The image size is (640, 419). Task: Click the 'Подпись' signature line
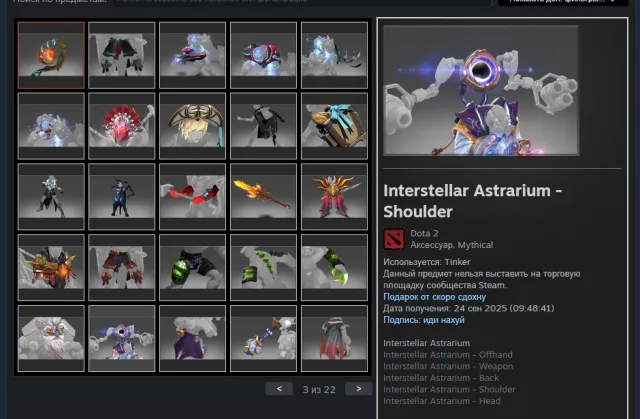424,320
